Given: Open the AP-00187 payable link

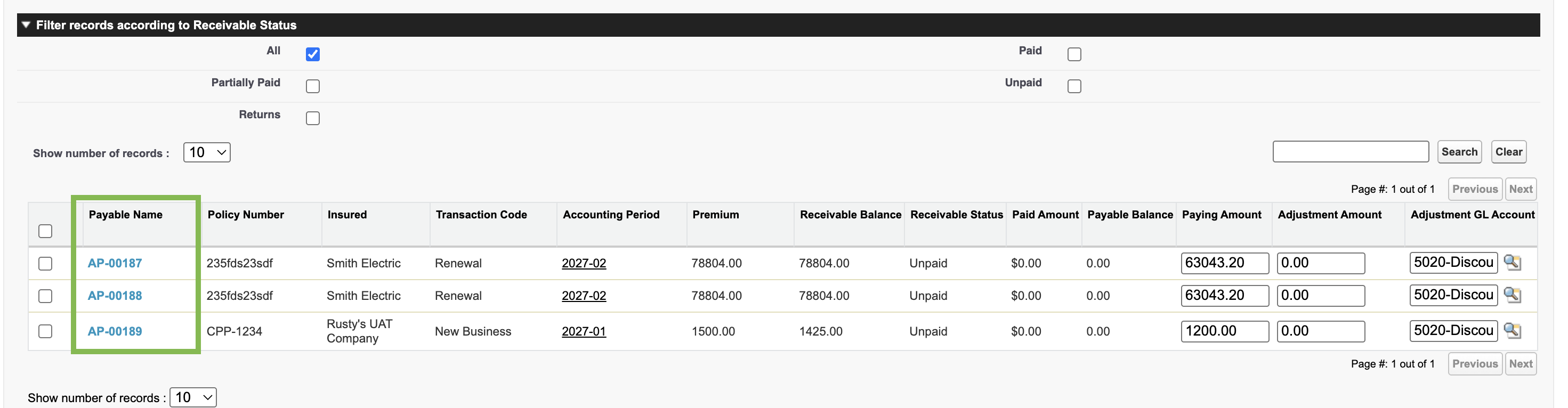Looking at the screenshot, I should pos(115,263).
